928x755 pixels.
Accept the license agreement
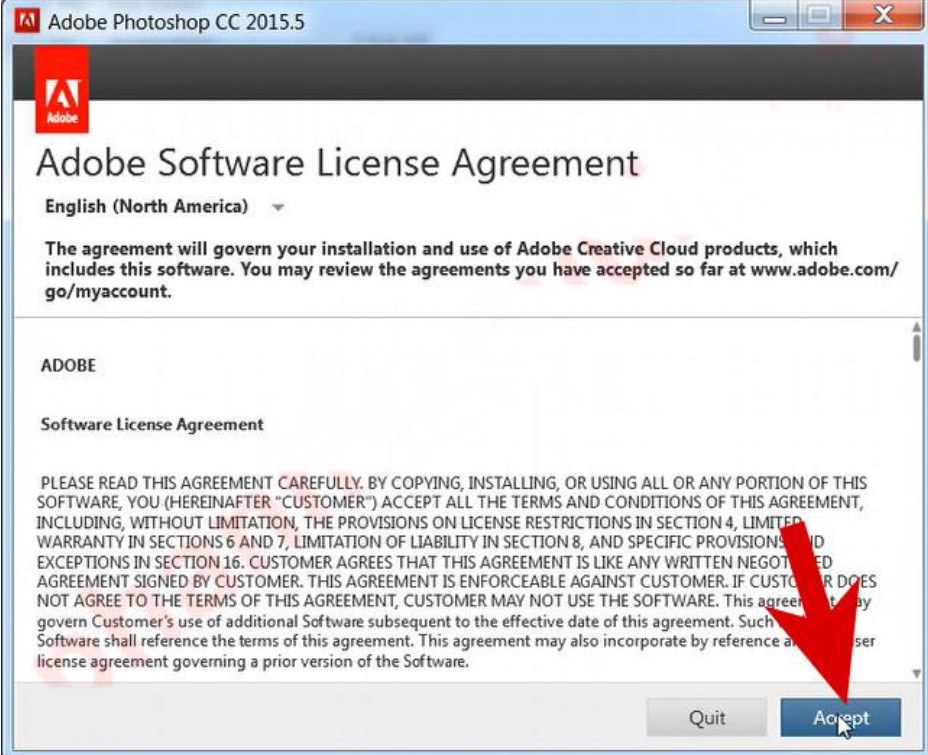pos(840,718)
